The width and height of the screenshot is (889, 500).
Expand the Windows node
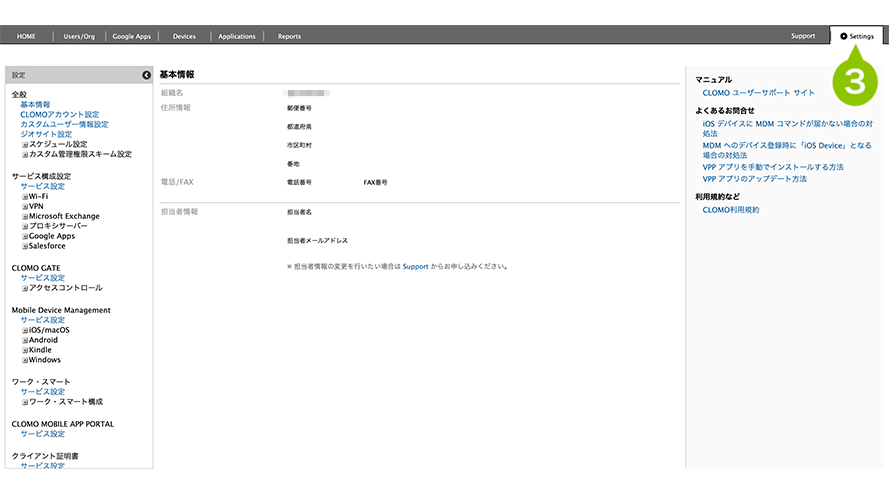tap(25, 360)
